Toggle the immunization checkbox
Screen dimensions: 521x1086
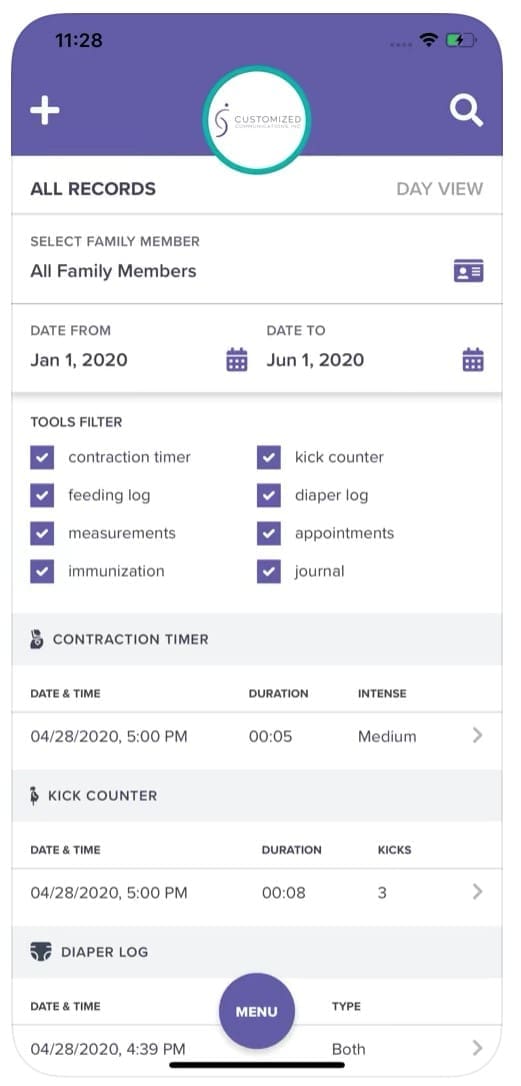point(42,571)
